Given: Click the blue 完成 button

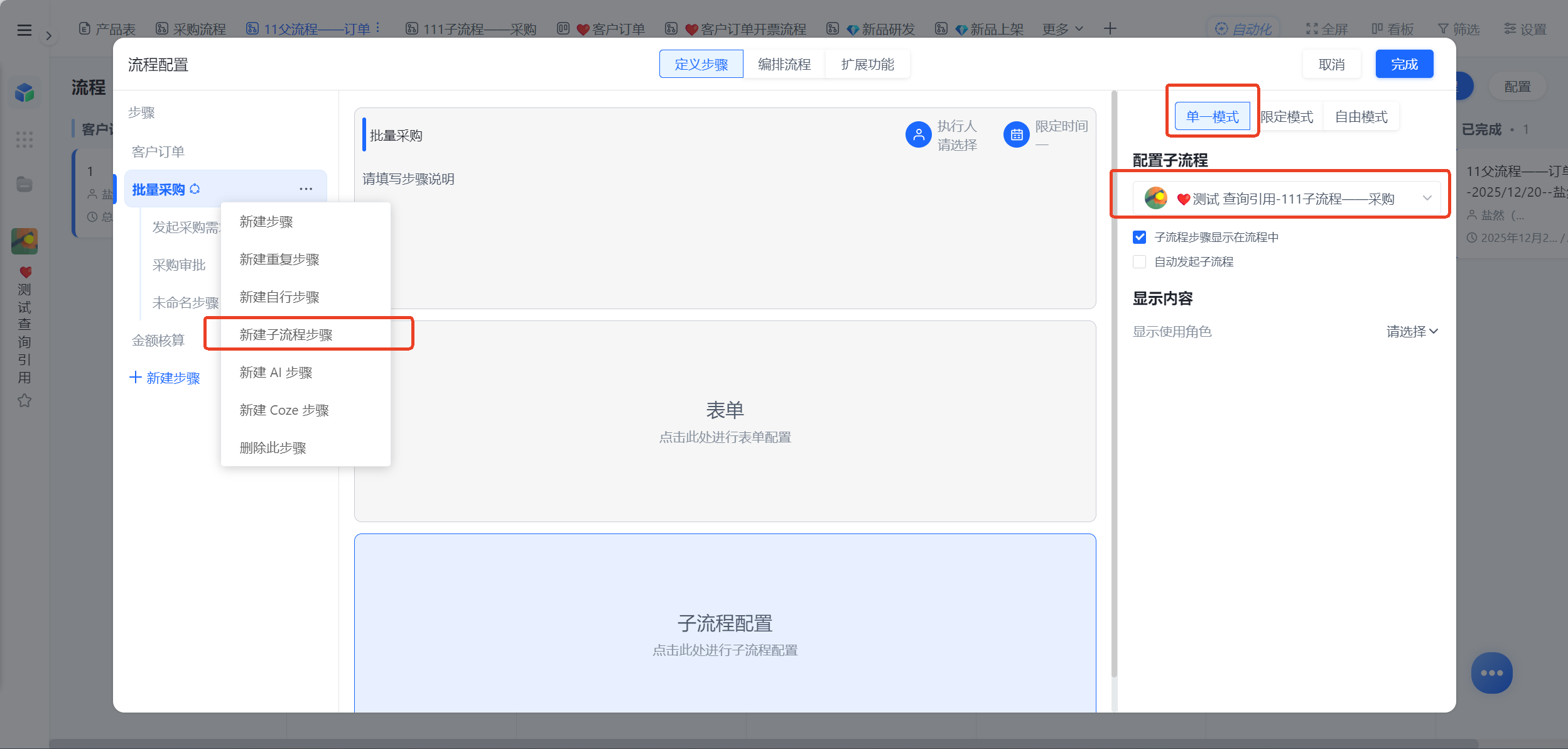Looking at the screenshot, I should click(x=1404, y=64).
